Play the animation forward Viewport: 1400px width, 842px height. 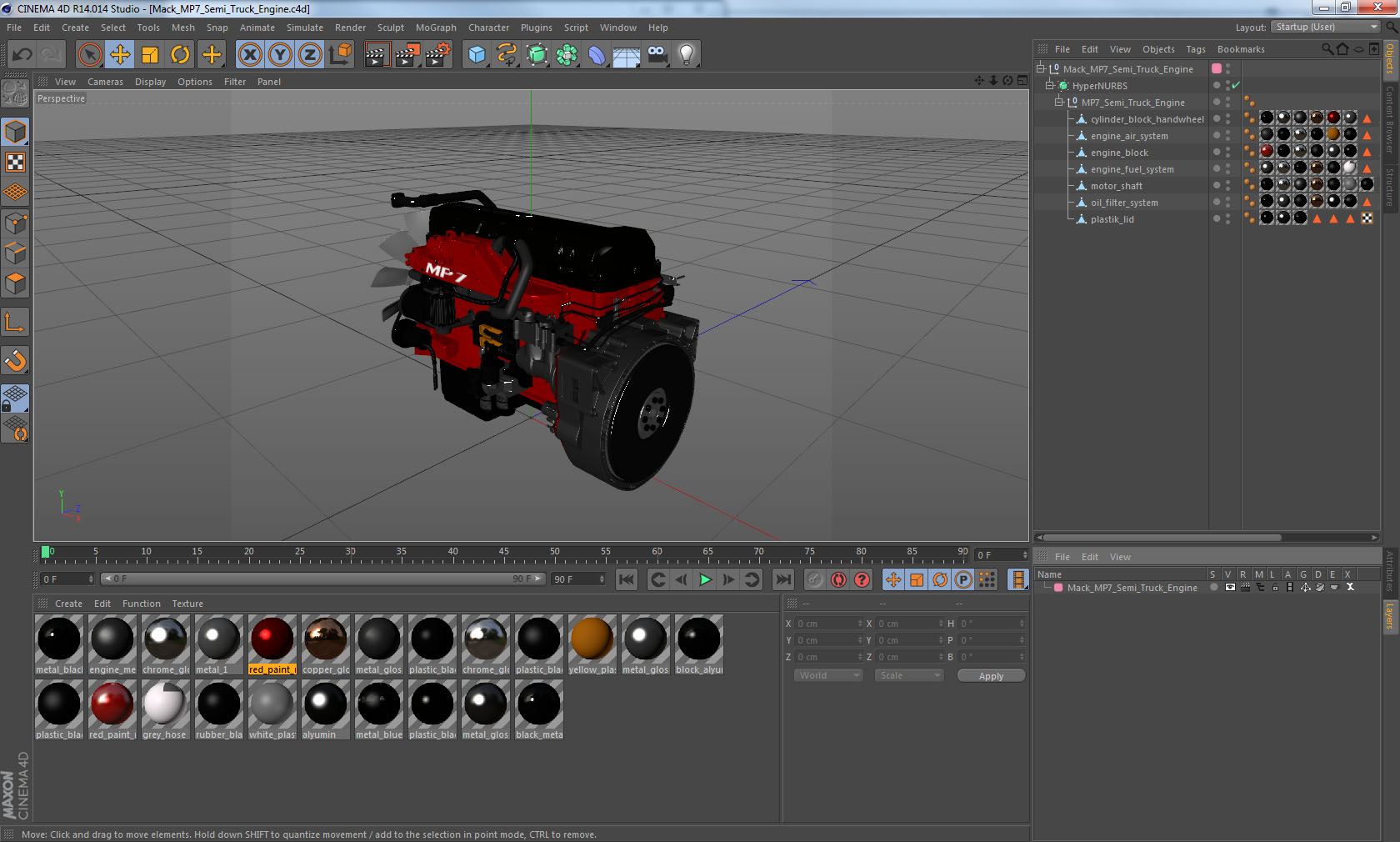(705, 579)
